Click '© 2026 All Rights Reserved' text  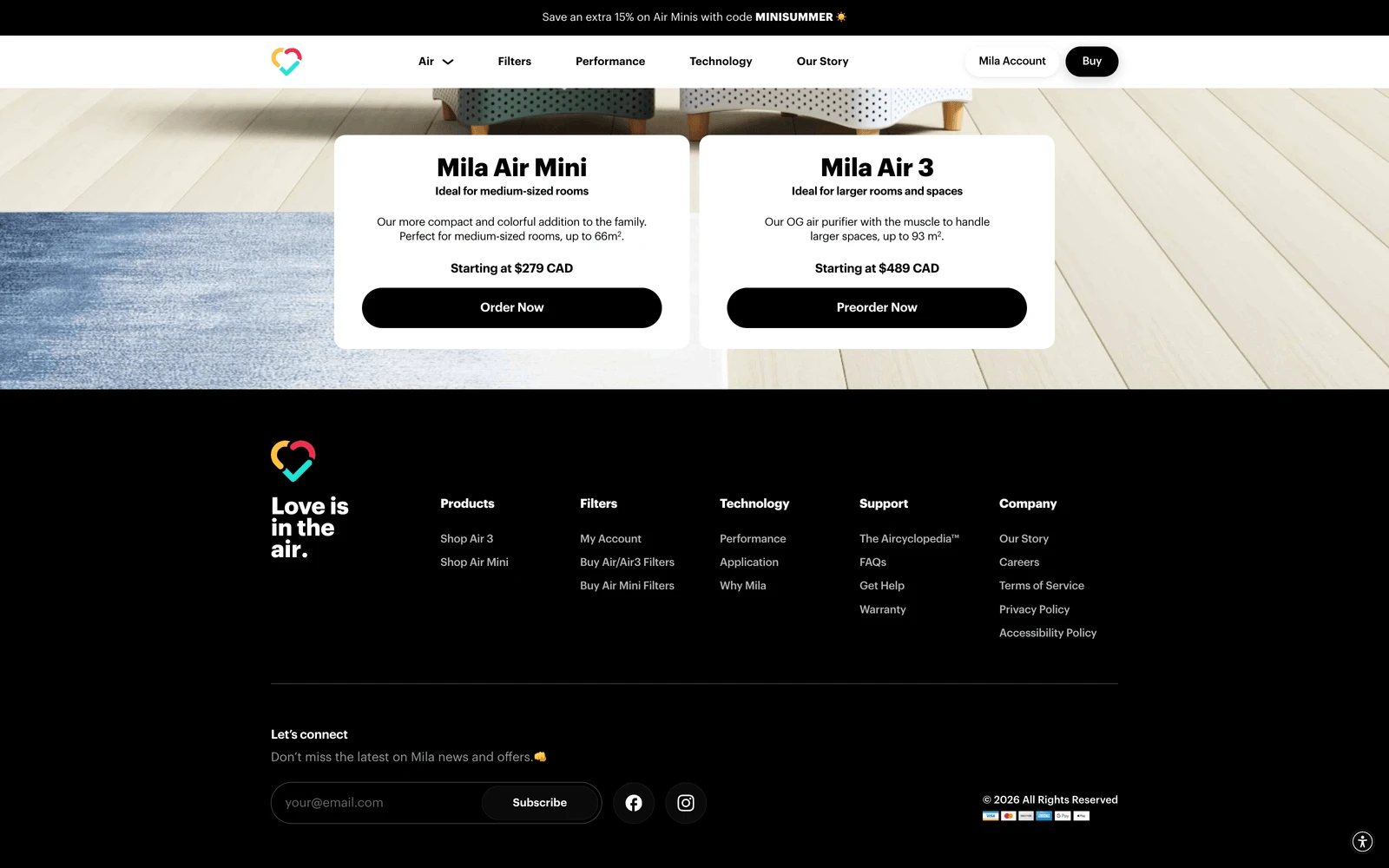pos(1050,800)
